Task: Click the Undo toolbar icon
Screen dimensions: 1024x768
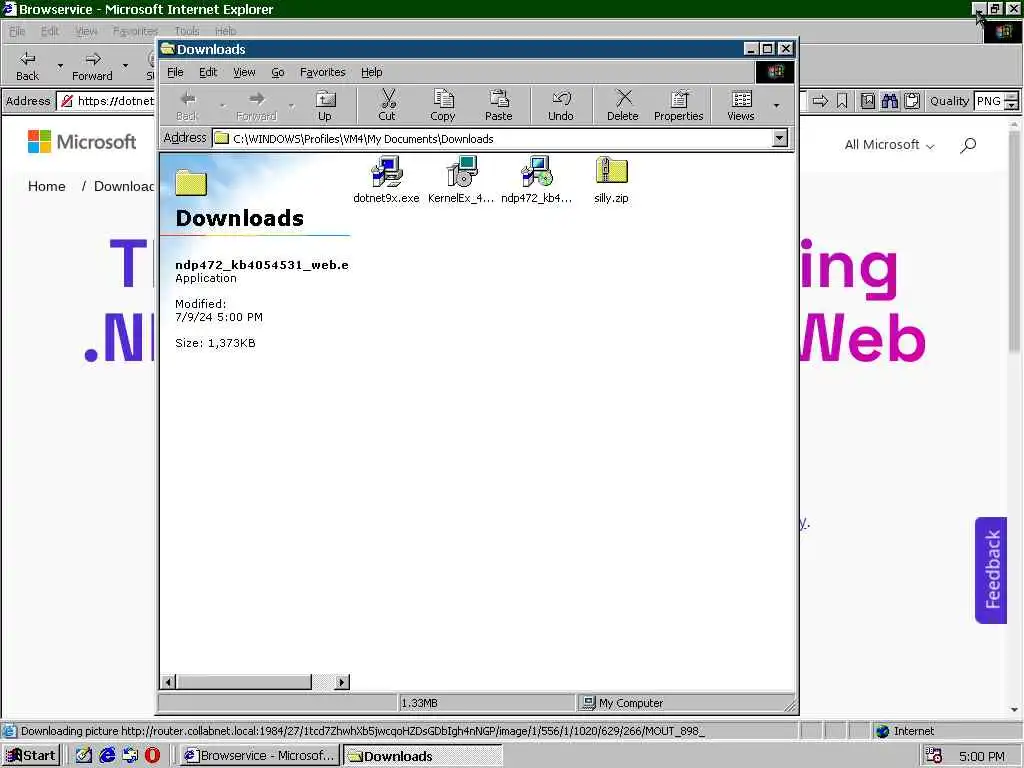Action: [561, 106]
